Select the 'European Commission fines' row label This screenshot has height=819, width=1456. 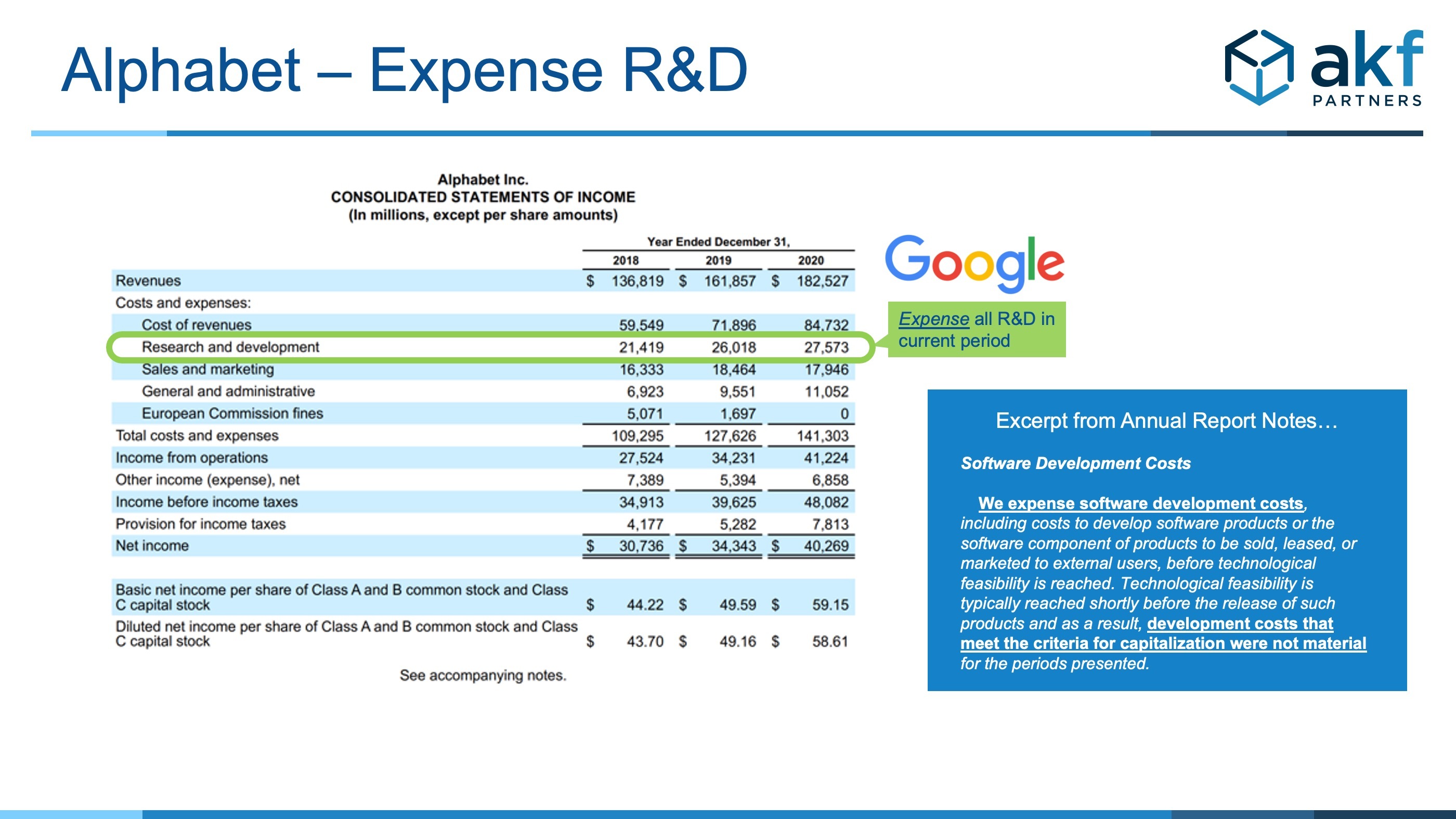pyautogui.click(x=232, y=413)
